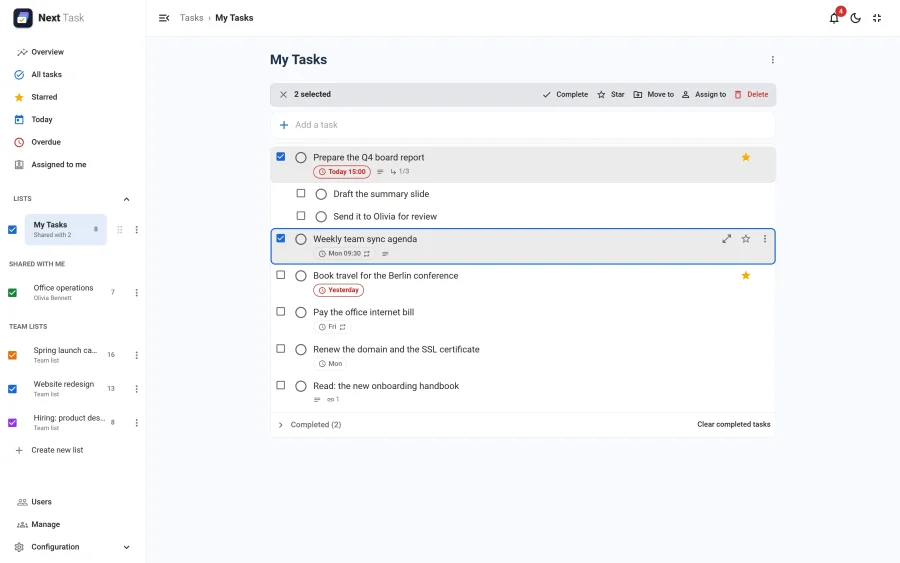Toggle Spring launch list orange checkbox
The width and height of the screenshot is (900, 563).
pyautogui.click(x=12, y=355)
